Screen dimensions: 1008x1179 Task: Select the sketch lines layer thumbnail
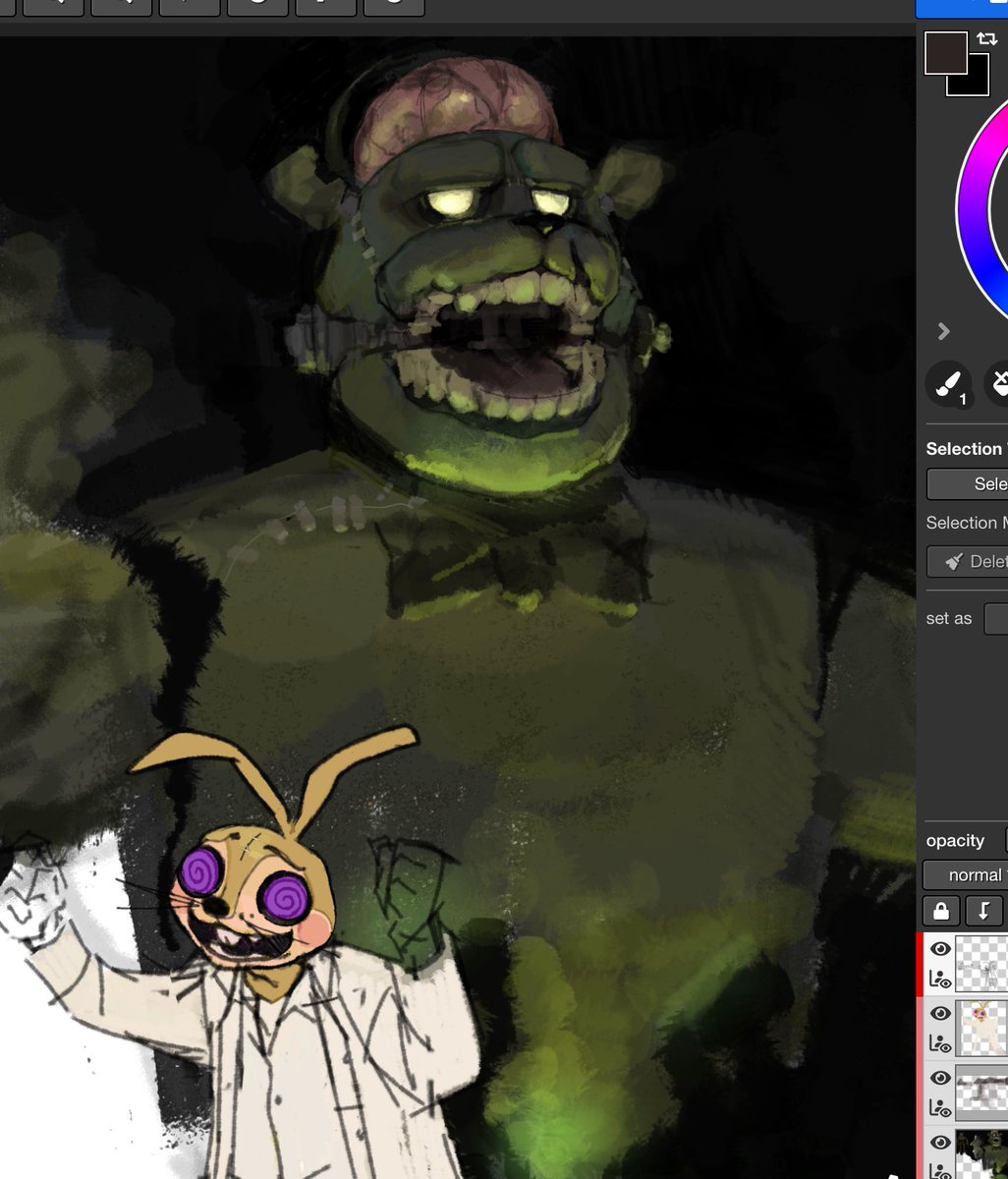coord(981,964)
